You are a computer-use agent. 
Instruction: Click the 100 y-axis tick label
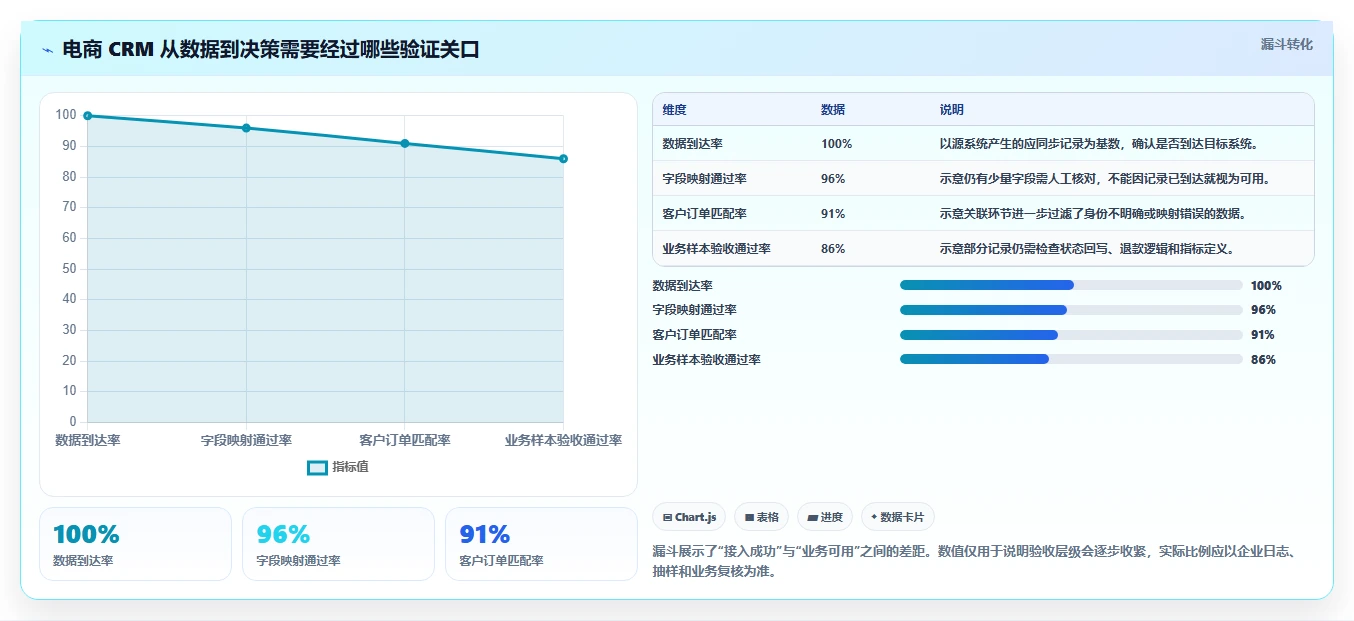click(x=66, y=115)
